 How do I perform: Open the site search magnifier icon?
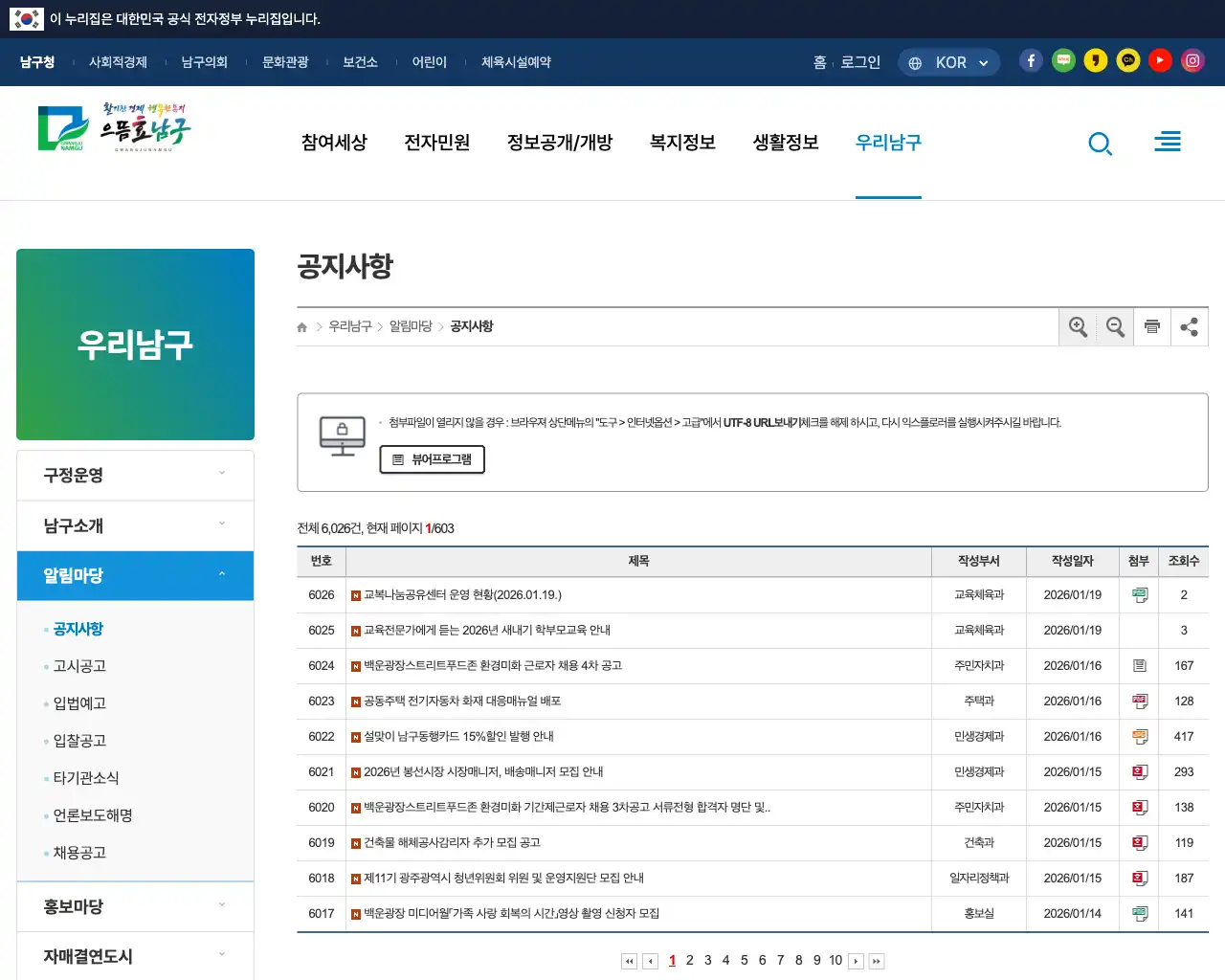[1100, 143]
